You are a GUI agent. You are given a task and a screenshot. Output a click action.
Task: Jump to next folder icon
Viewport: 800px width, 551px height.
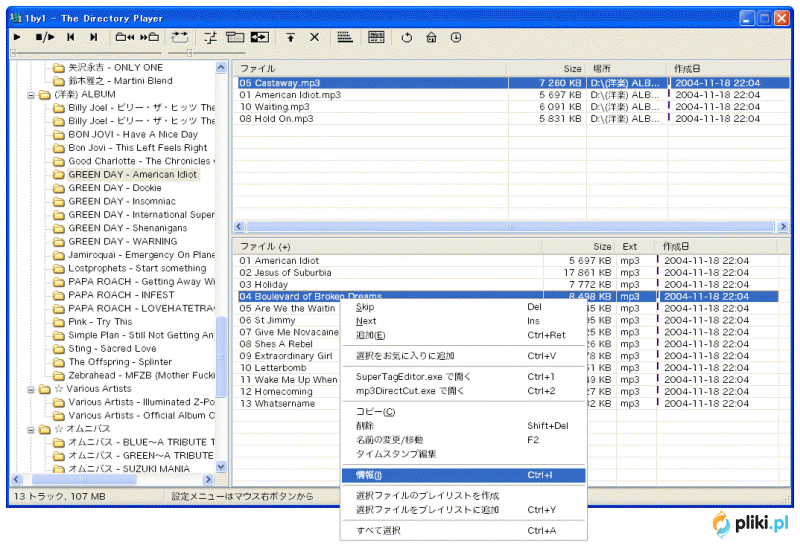[x=149, y=37]
